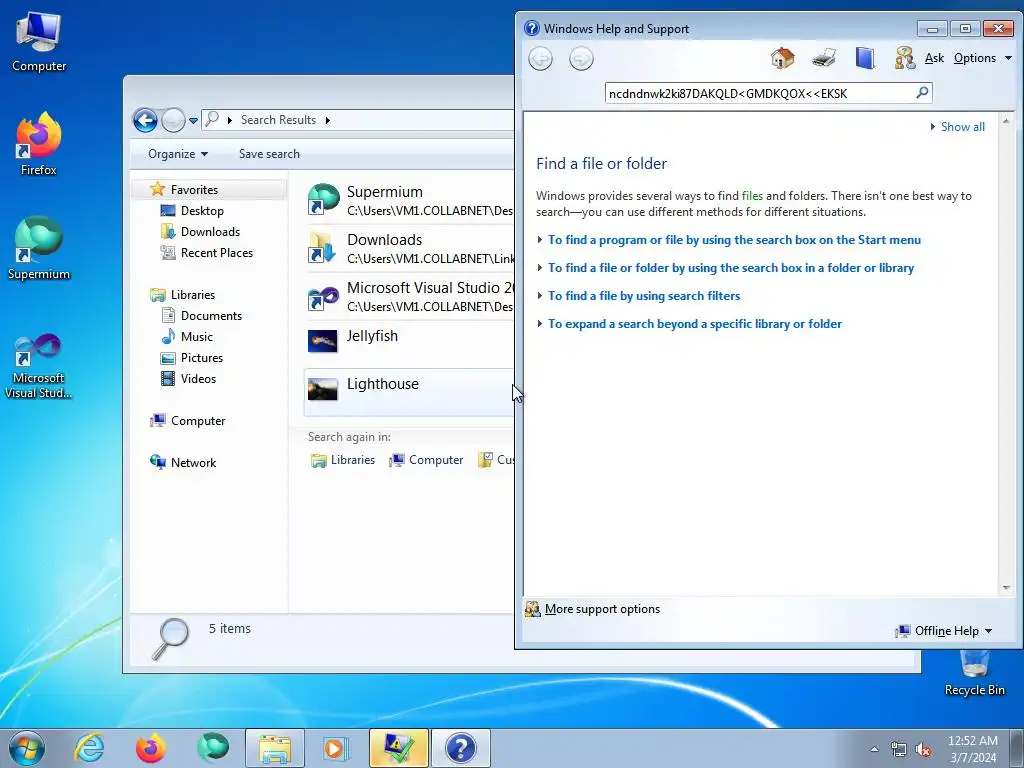Click the Search Help magnifier icon

point(922,93)
